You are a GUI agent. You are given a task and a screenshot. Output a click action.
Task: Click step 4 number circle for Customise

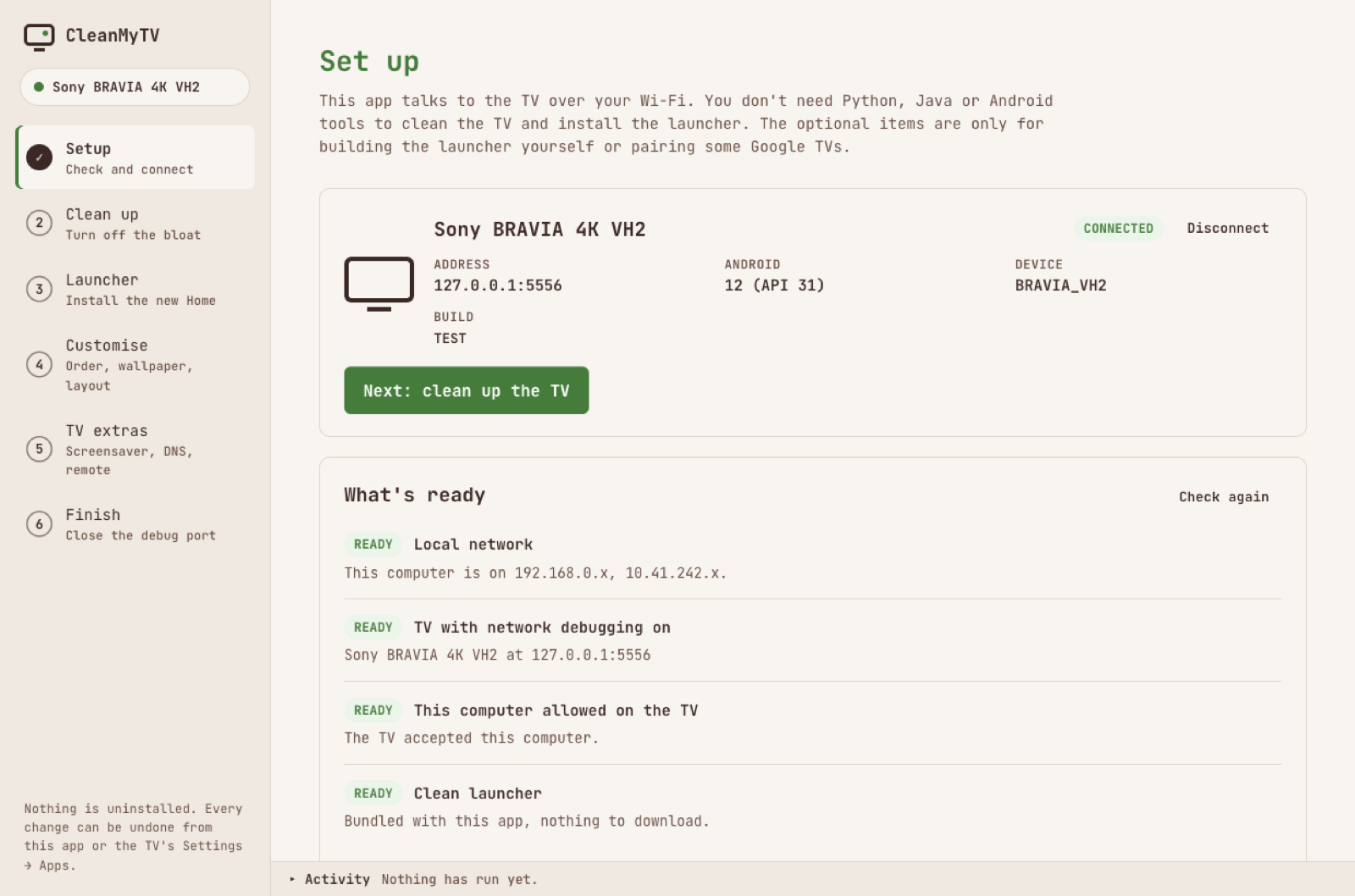pyautogui.click(x=39, y=364)
